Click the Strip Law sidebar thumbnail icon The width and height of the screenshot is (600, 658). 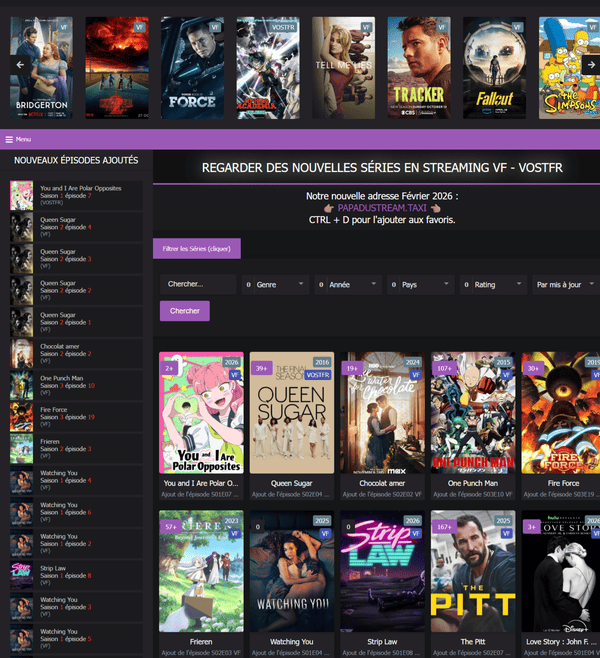(x=21, y=573)
